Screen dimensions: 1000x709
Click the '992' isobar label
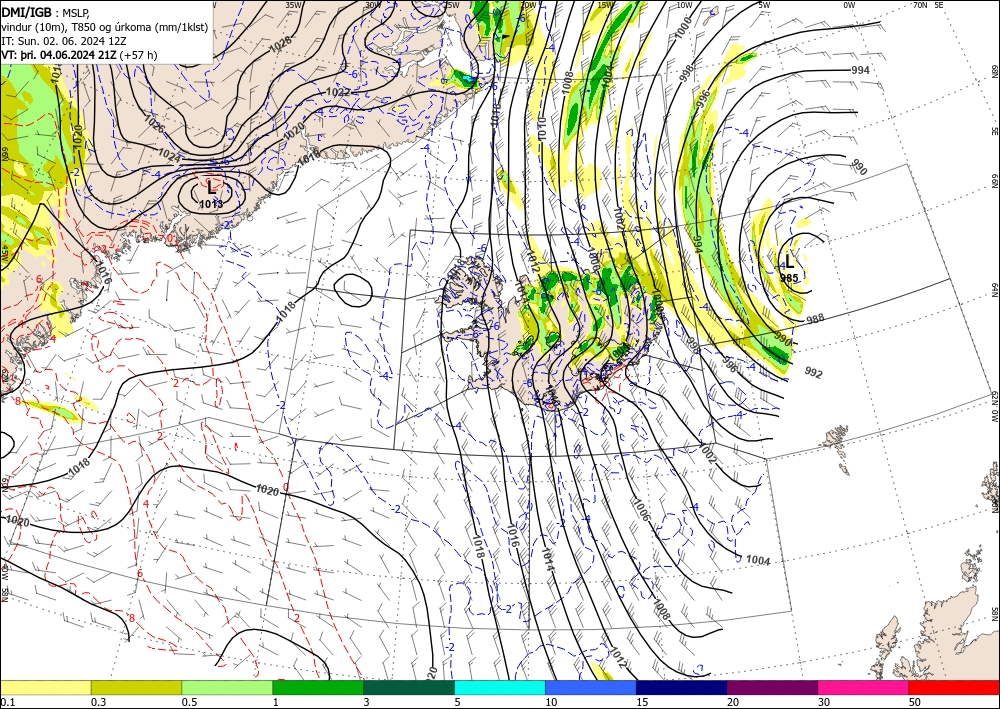(814, 372)
